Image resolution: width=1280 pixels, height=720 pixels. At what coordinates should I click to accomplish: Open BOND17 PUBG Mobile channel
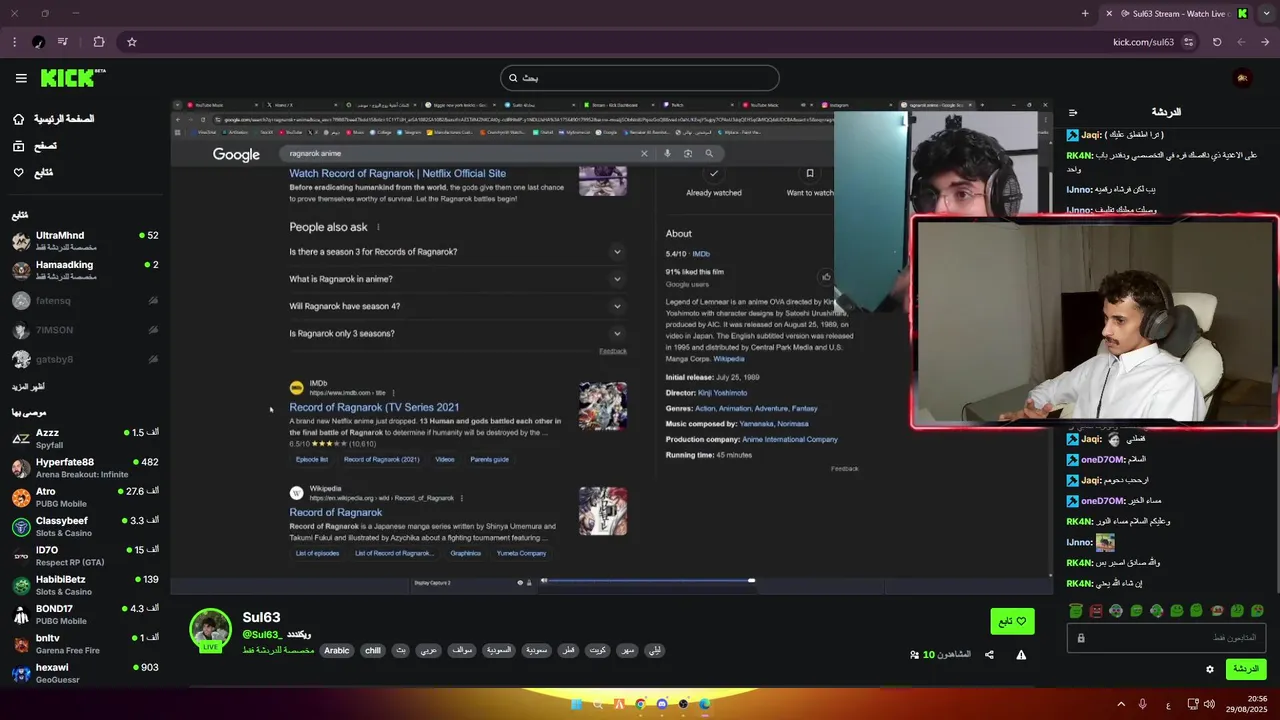click(85, 614)
